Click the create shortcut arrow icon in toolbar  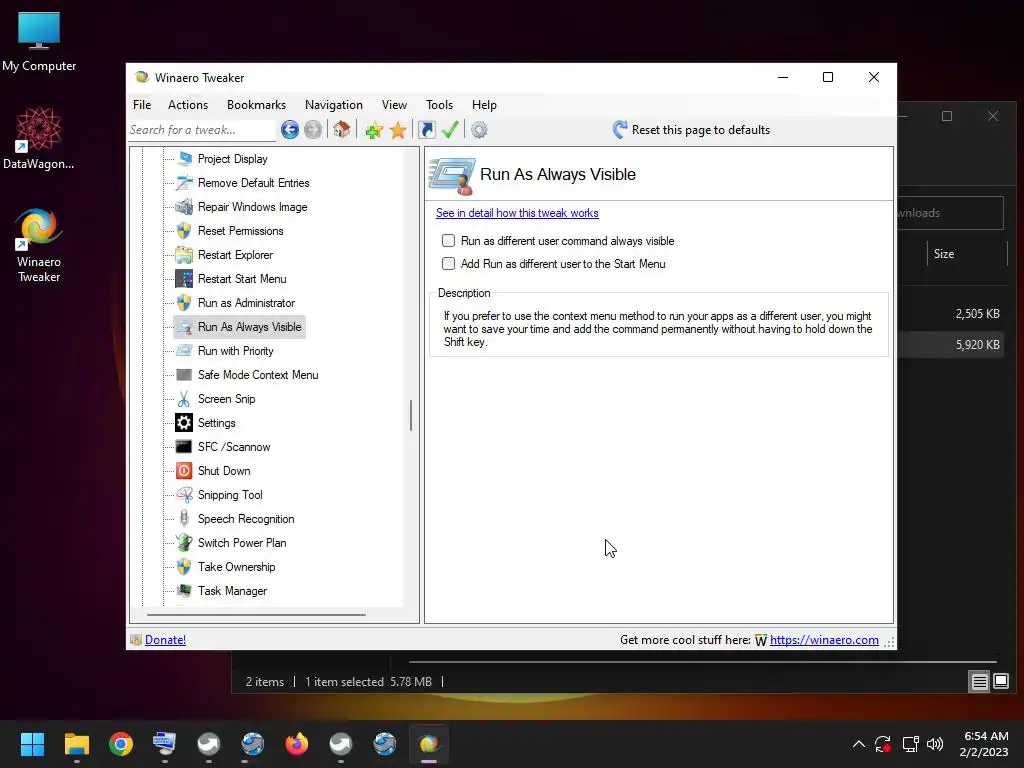click(x=426, y=130)
